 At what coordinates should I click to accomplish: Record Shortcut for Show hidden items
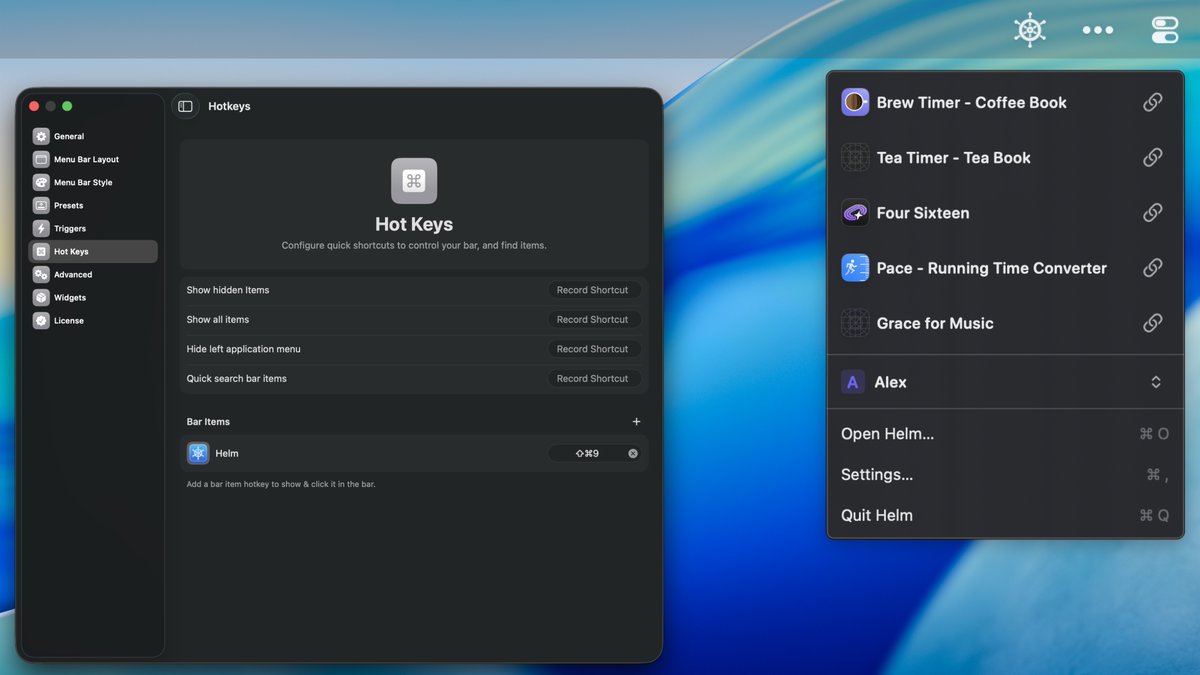click(x=594, y=289)
